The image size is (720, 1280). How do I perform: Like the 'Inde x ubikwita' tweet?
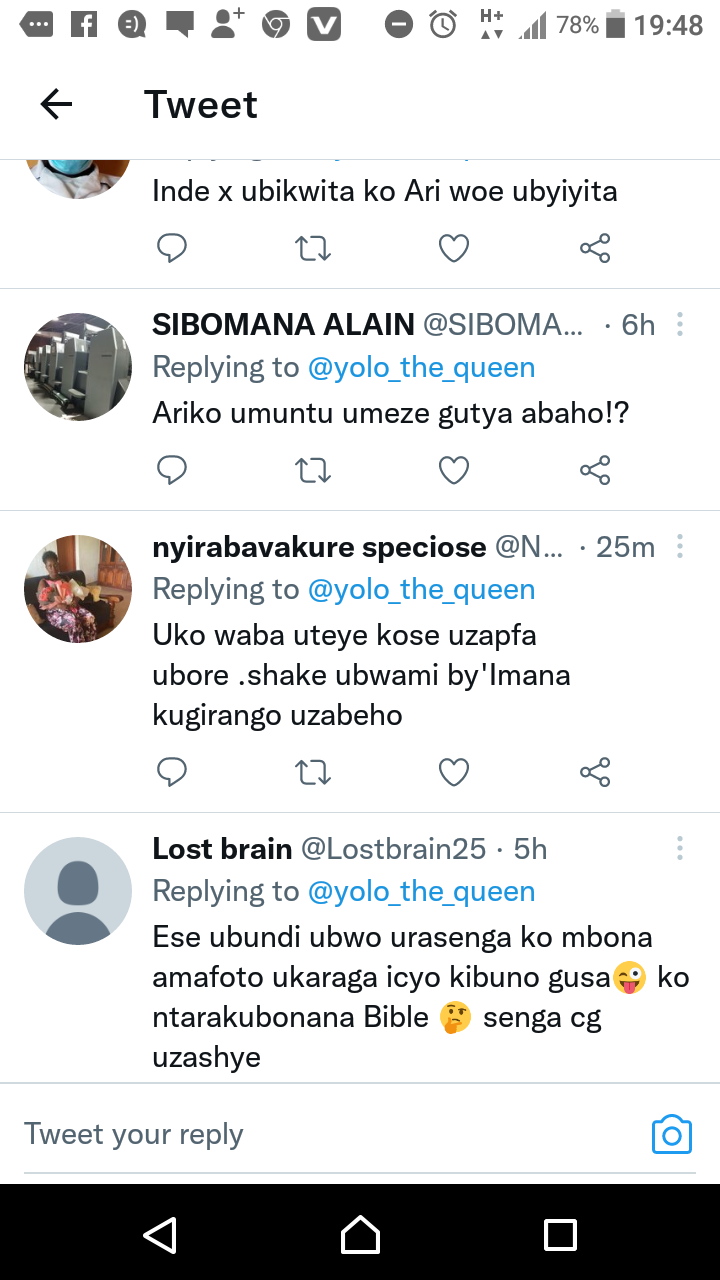454,247
